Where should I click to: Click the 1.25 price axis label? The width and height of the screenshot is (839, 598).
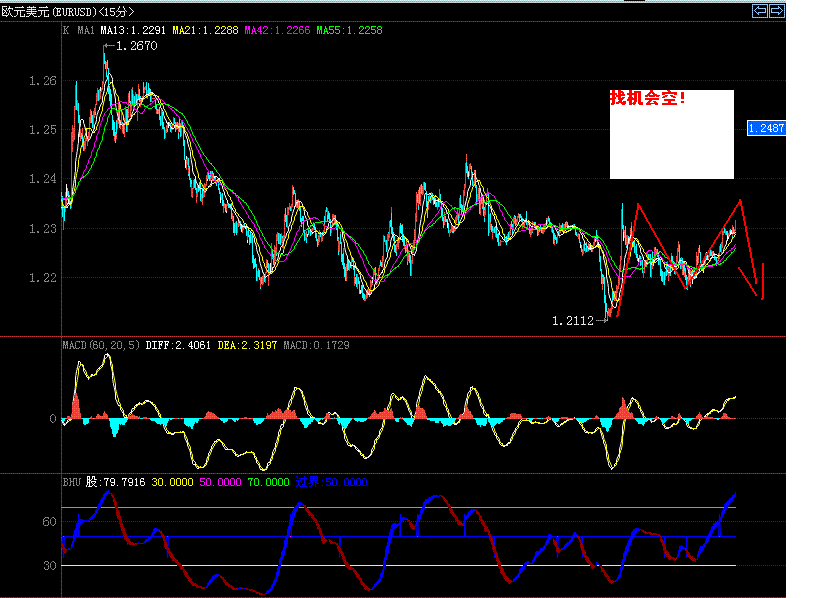tap(42, 130)
